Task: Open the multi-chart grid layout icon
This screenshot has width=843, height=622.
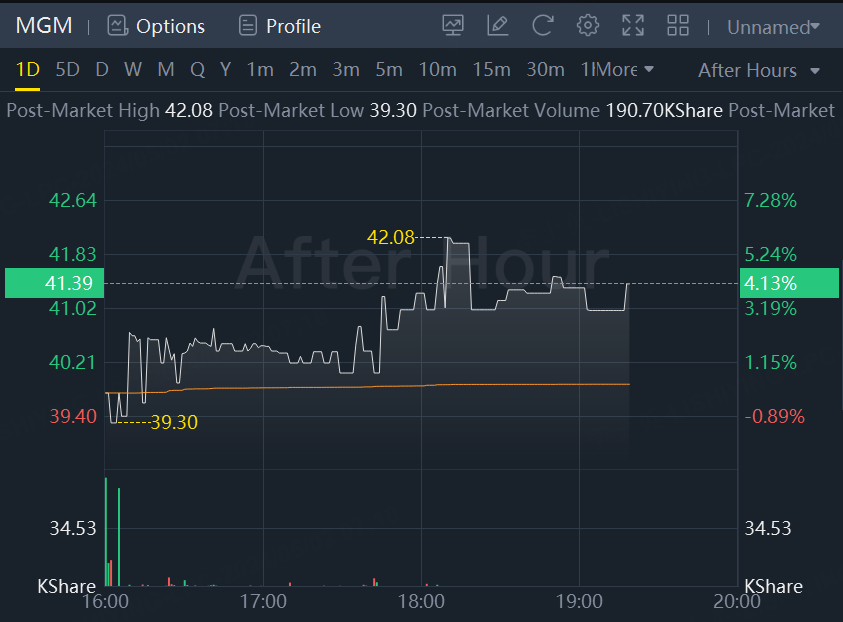Action: pos(678,26)
